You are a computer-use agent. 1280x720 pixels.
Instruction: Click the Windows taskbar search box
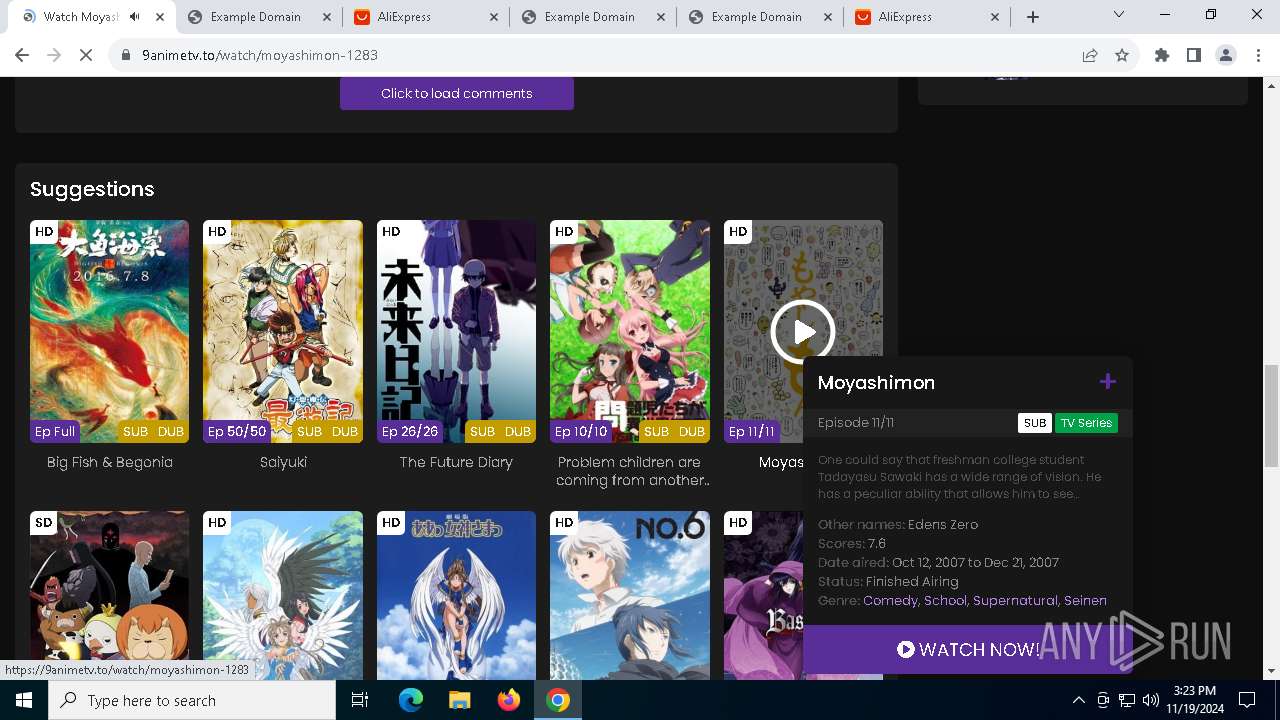pos(192,700)
